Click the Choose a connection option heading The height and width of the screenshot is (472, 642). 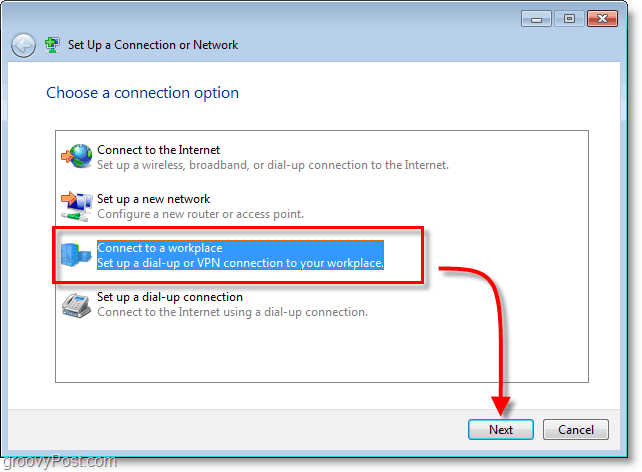[x=142, y=93]
